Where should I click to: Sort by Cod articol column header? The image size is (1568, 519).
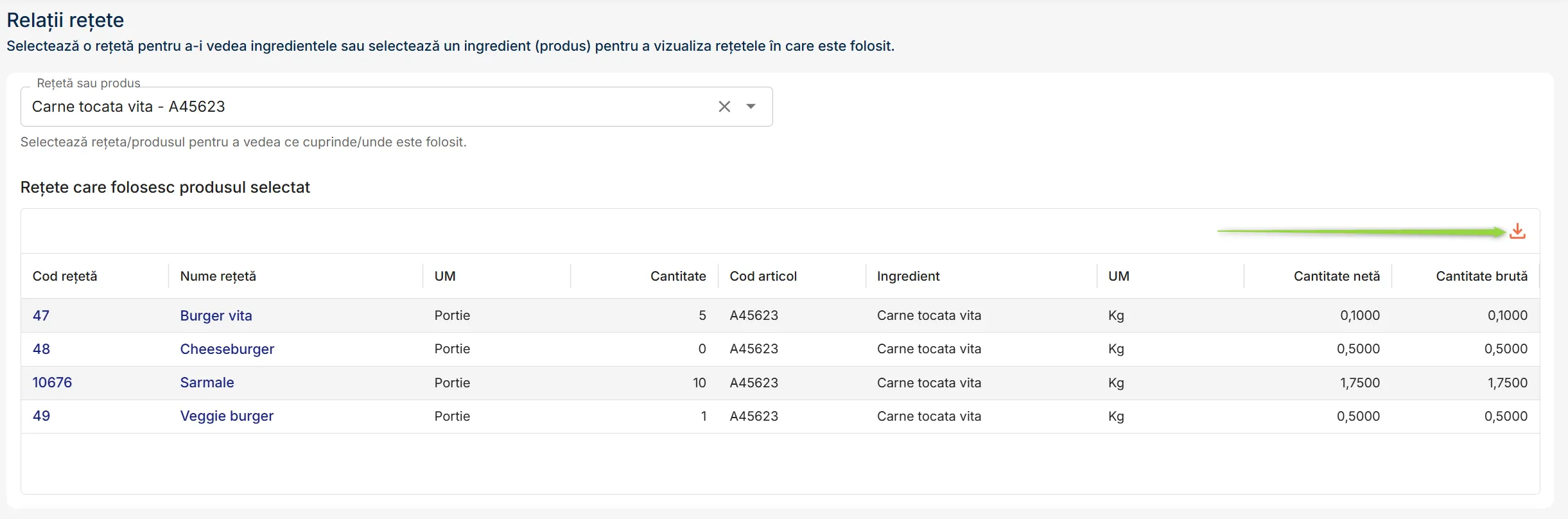coord(763,276)
